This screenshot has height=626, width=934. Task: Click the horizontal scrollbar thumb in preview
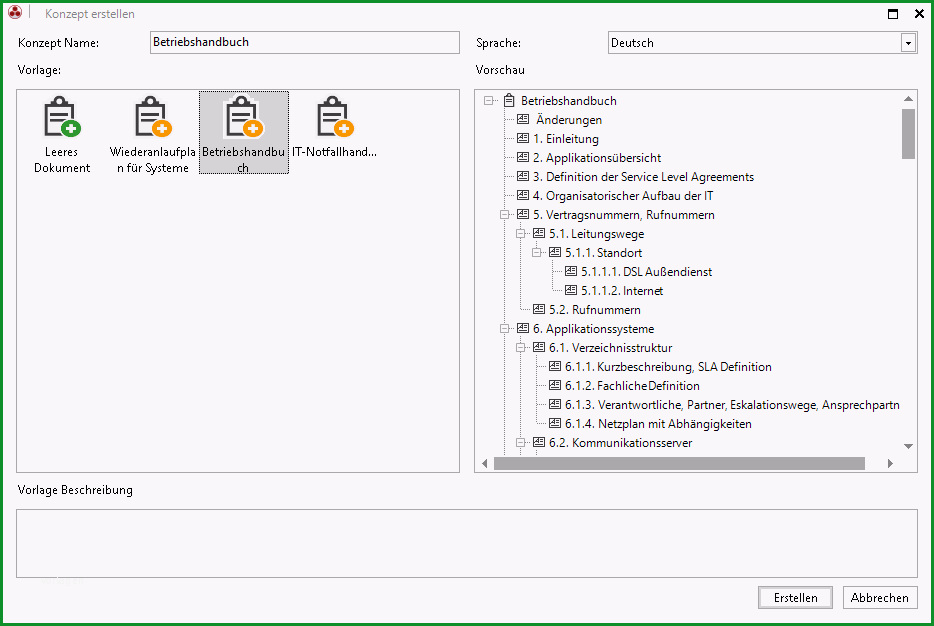pos(679,463)
